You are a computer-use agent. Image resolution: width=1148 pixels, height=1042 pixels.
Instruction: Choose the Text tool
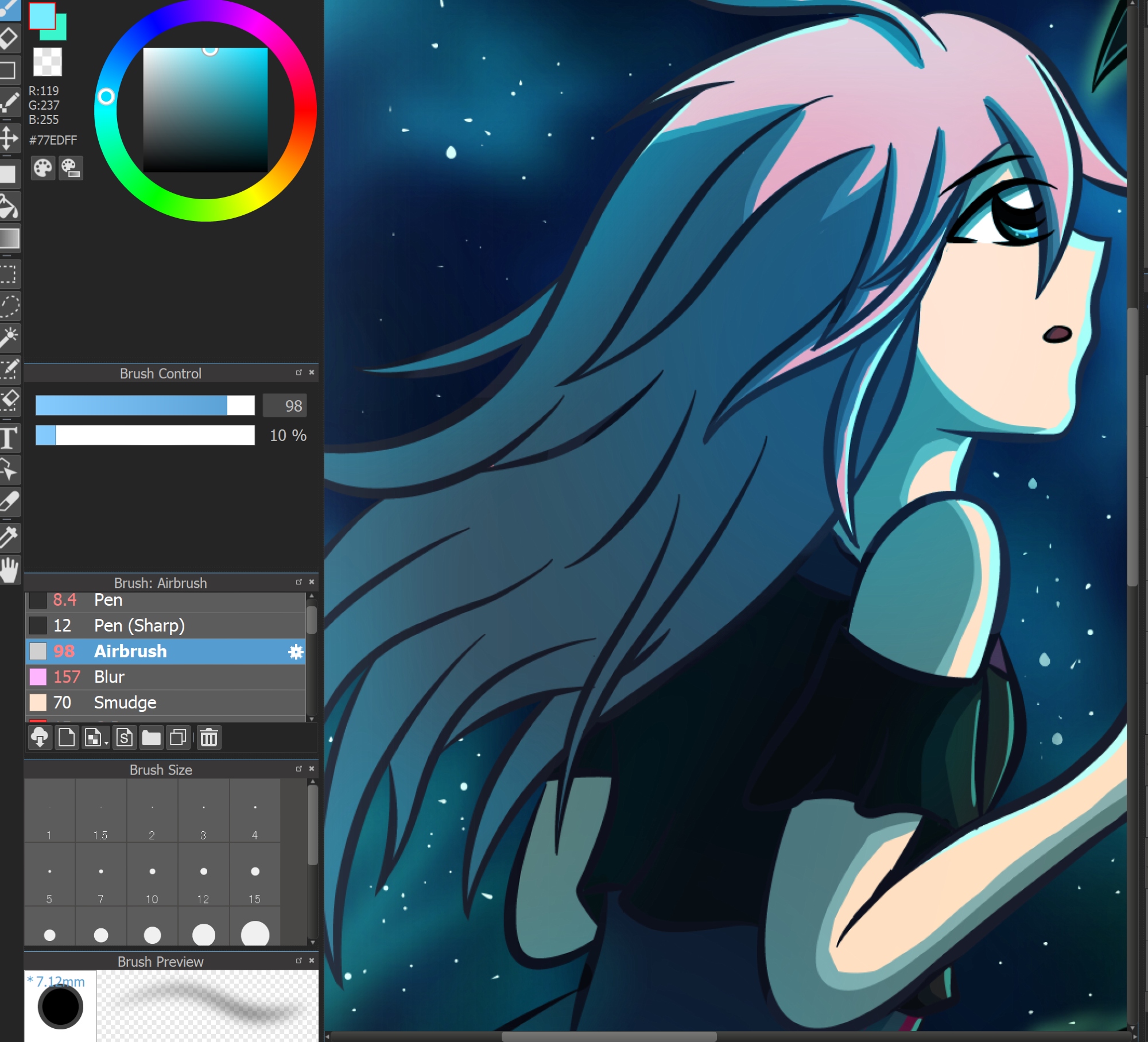[9, 437]
